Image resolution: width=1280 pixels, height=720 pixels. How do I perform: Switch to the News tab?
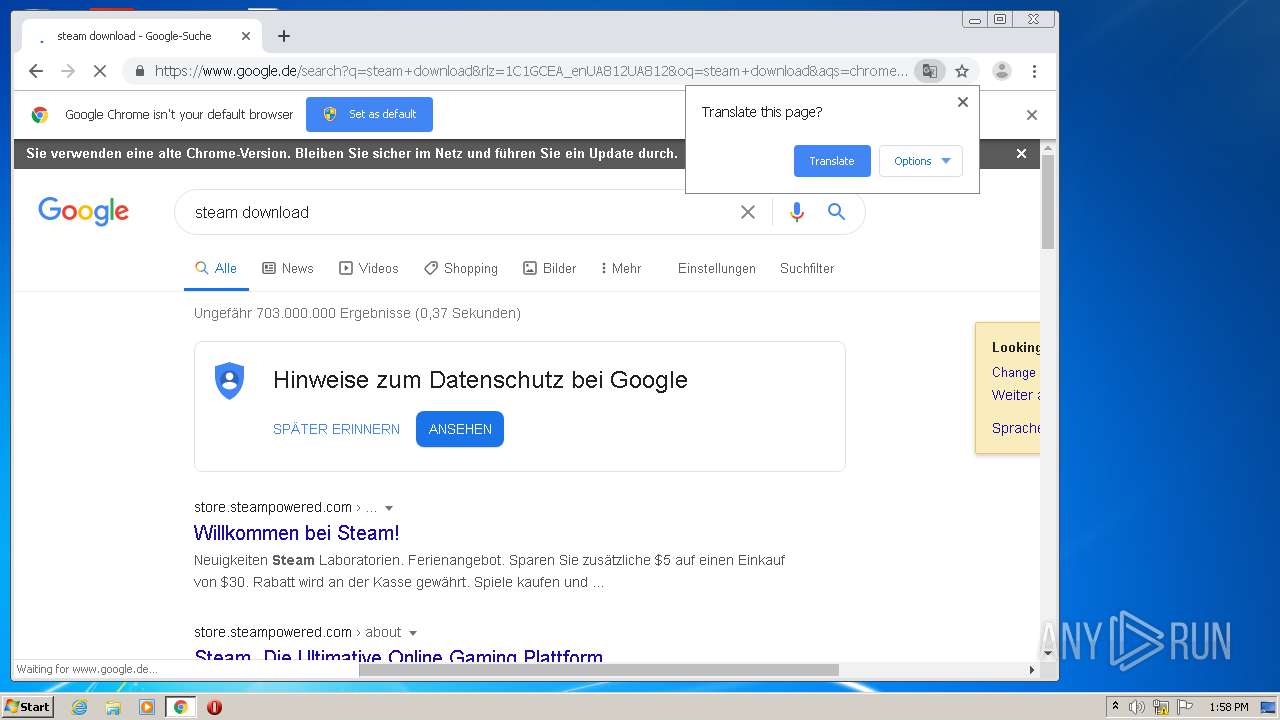coord(288,268)
